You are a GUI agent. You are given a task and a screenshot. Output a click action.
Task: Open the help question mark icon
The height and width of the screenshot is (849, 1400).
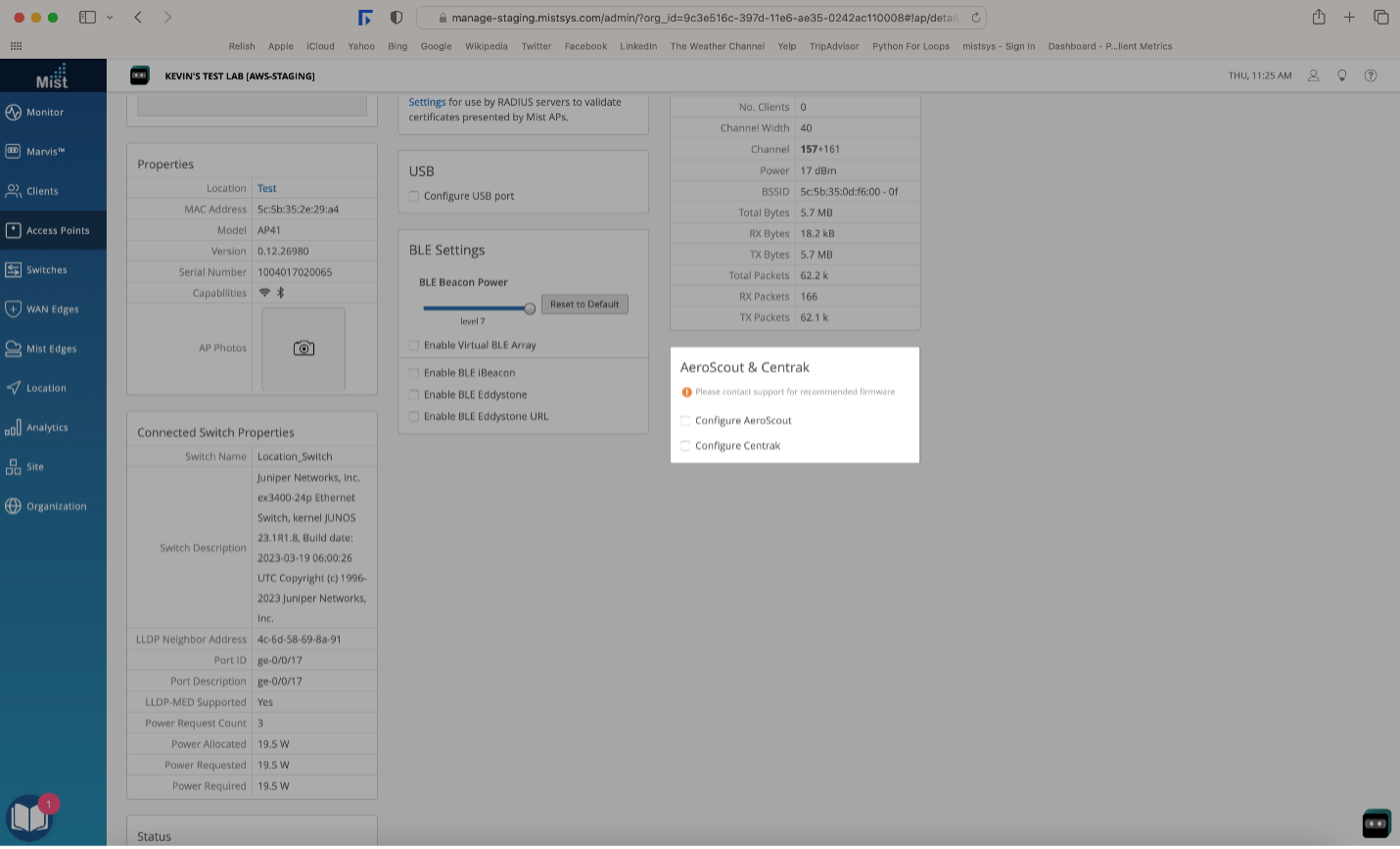tap(1371, 75)
